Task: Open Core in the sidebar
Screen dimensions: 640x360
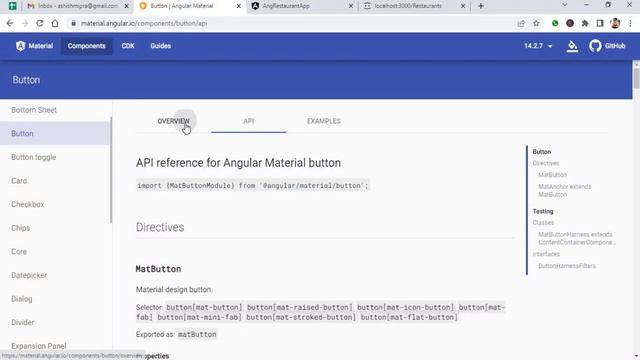Action: (x=56, y=252)
